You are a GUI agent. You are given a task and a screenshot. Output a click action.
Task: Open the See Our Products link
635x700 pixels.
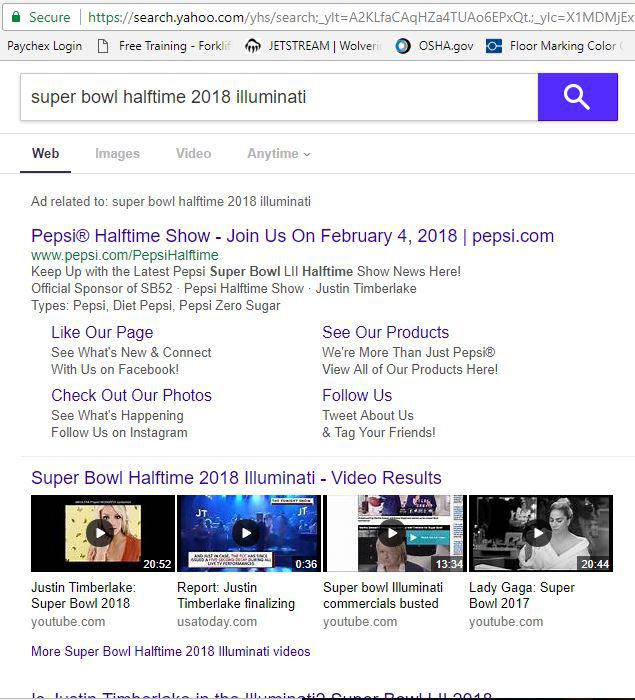(x=385, y=332)
